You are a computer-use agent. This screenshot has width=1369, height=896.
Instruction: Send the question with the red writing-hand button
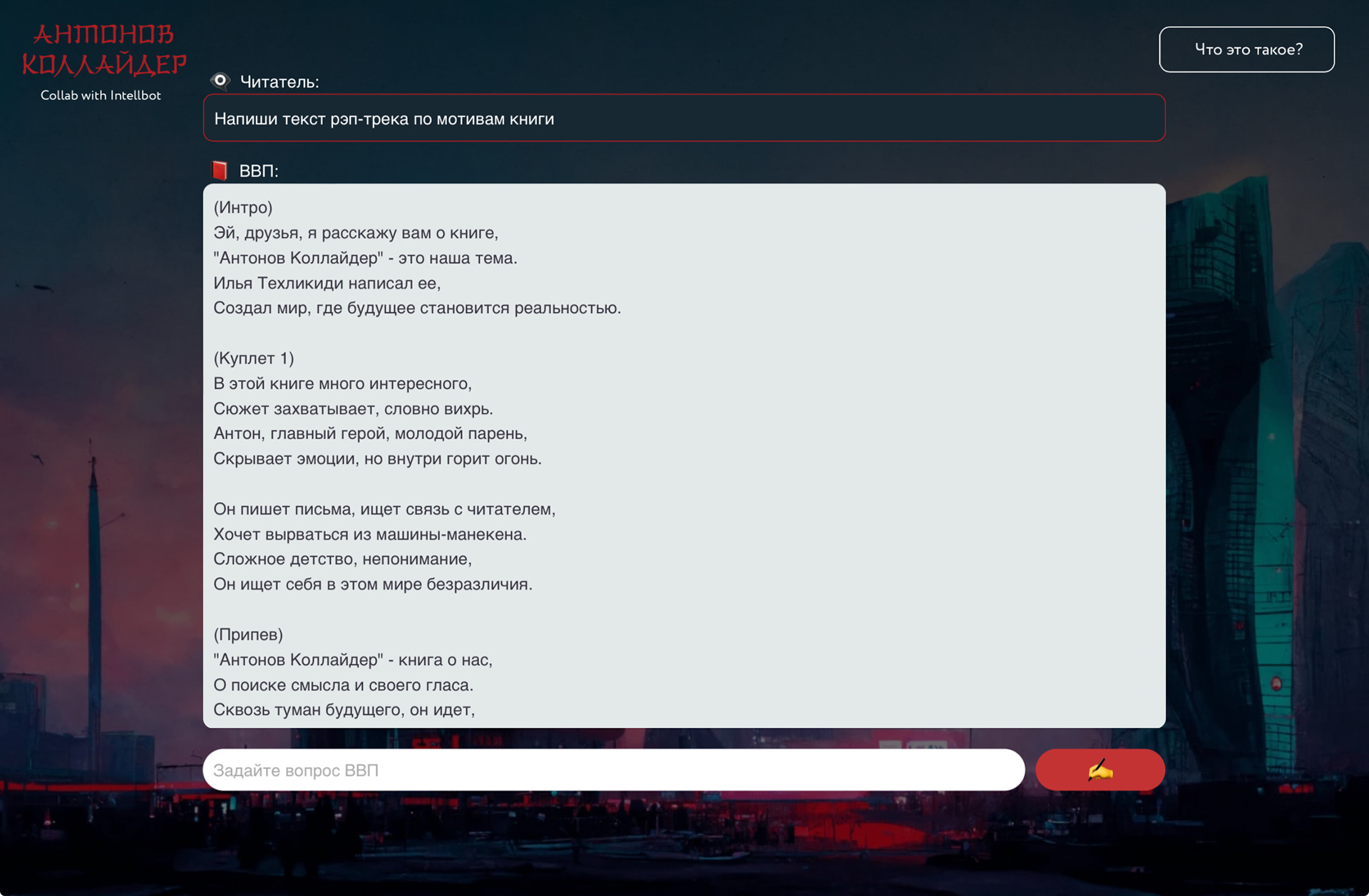coord(1099,770)
